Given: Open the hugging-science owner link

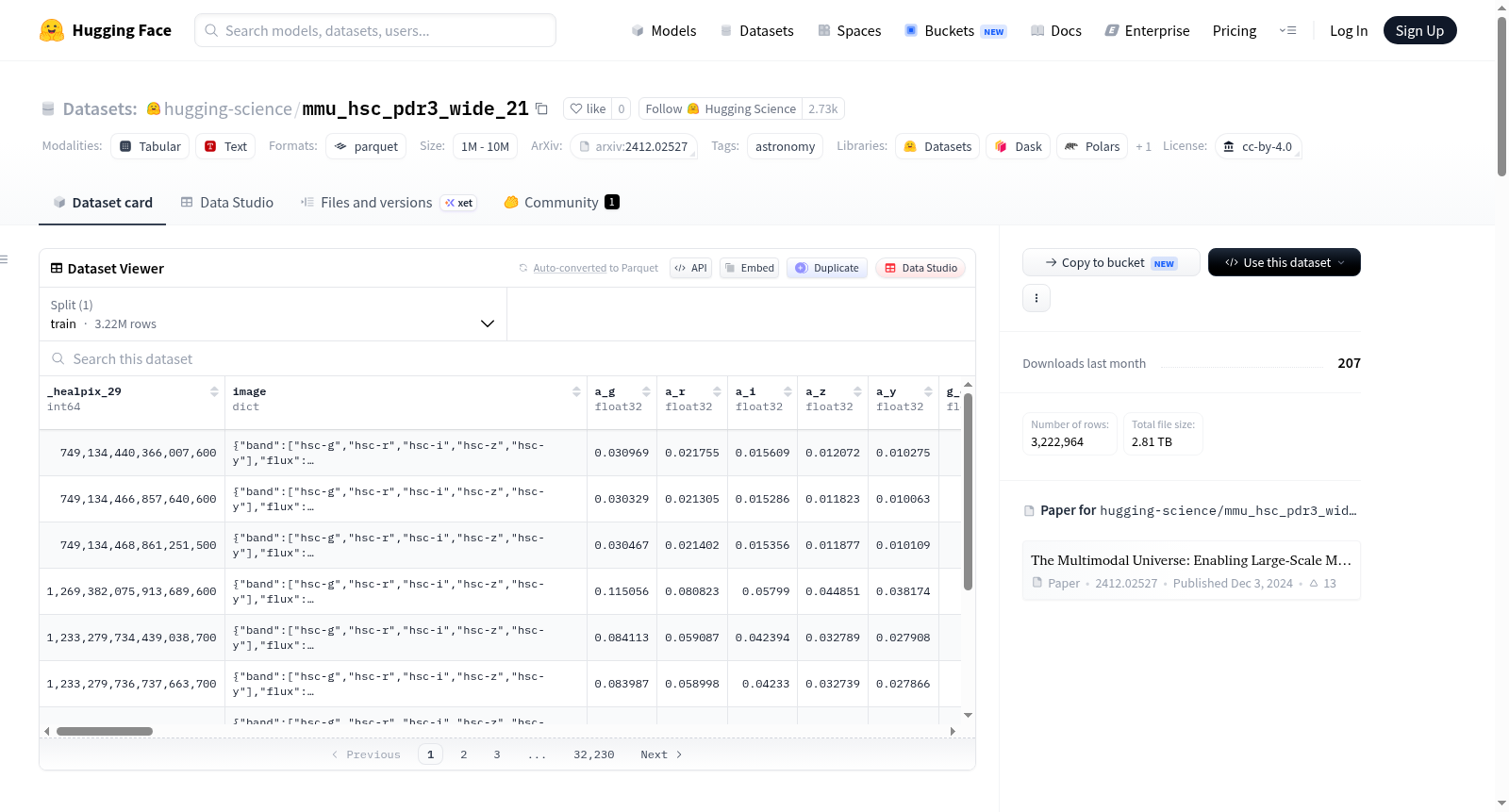Looking at the screenshot, I should tap(227, 108).
